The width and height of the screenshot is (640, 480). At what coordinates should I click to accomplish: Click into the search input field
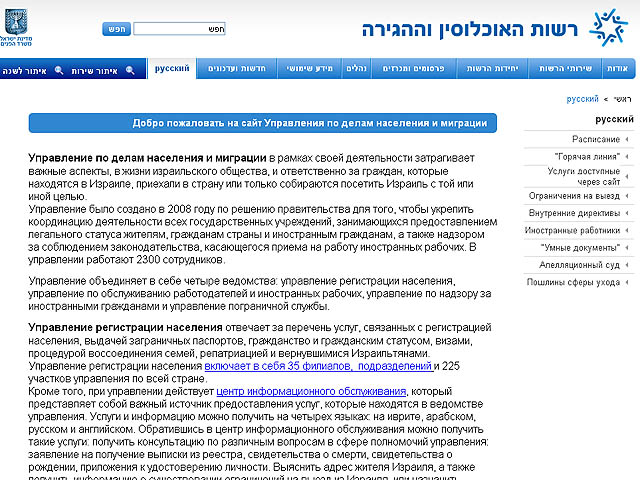pyautogui.click(x=179, y=29)
